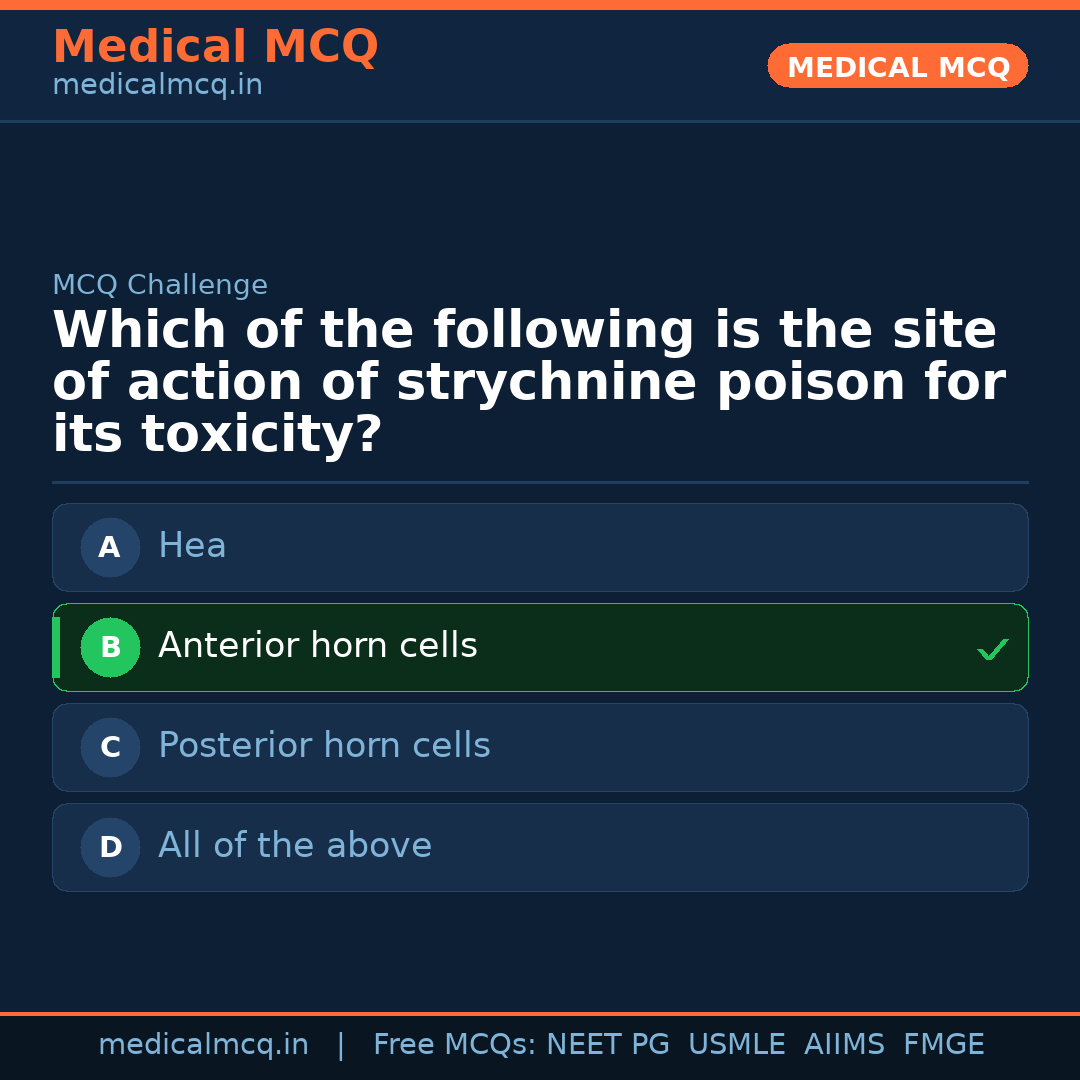Select the circular C badge icon
Viewport: 1080px width, 1080px height.
[110, 747]
